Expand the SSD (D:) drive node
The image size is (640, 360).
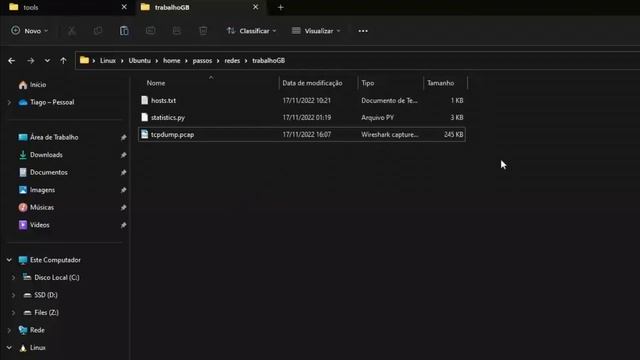tap(13, 295)
